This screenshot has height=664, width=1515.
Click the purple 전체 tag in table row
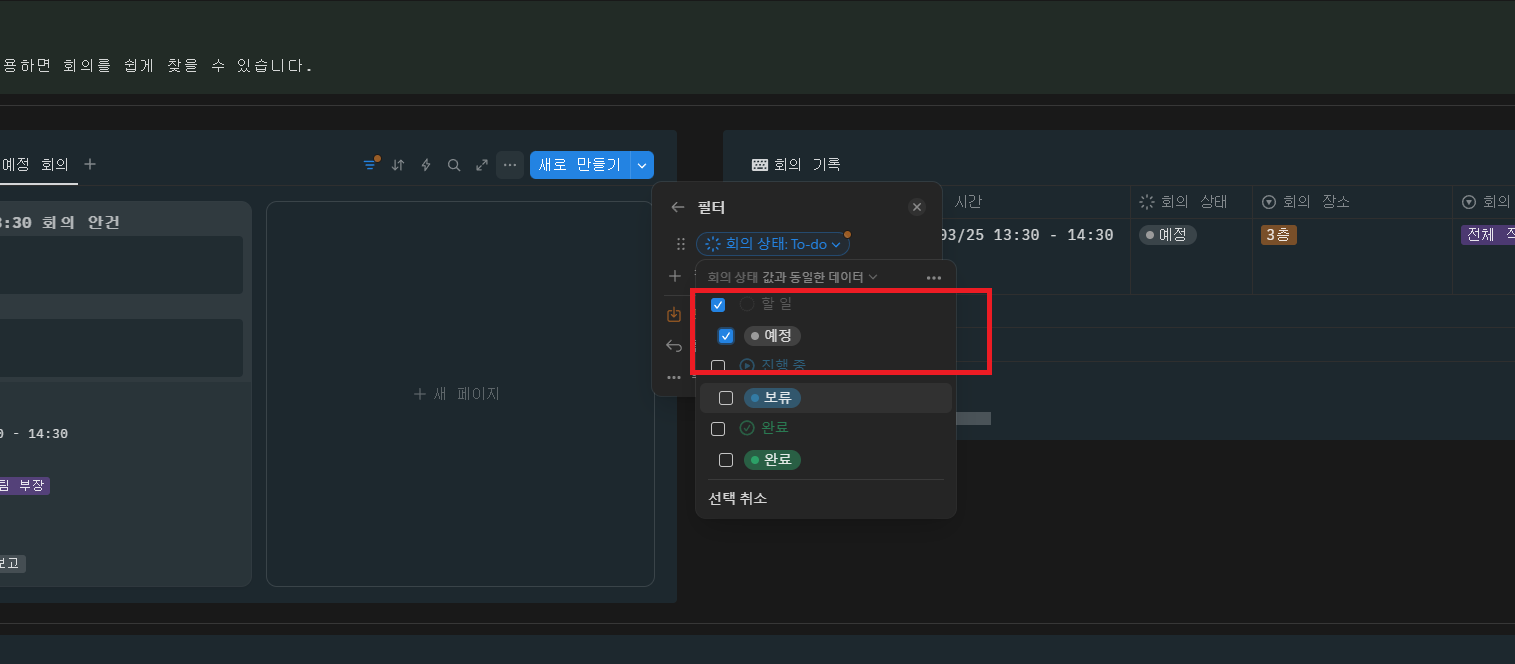[1488, 236]
